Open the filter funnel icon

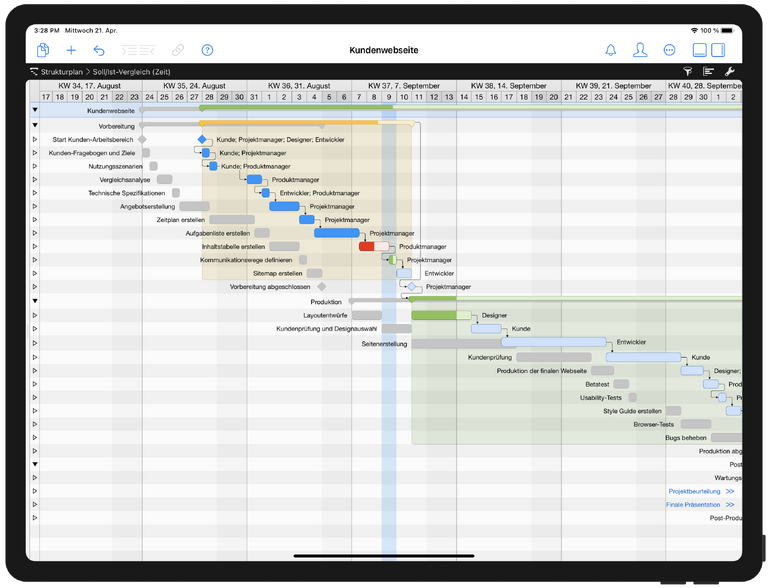(688, 72)
